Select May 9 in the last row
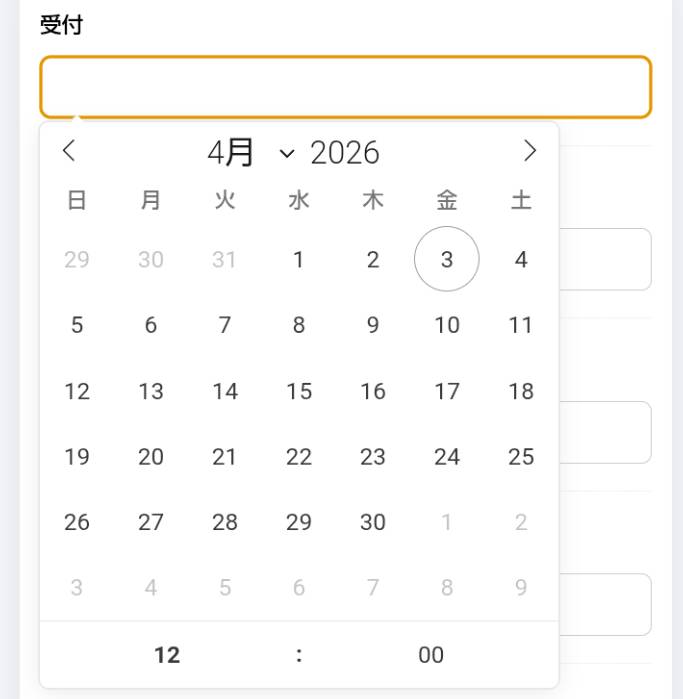683x699 pixels. pyautogui.click(x=520, y=588)
